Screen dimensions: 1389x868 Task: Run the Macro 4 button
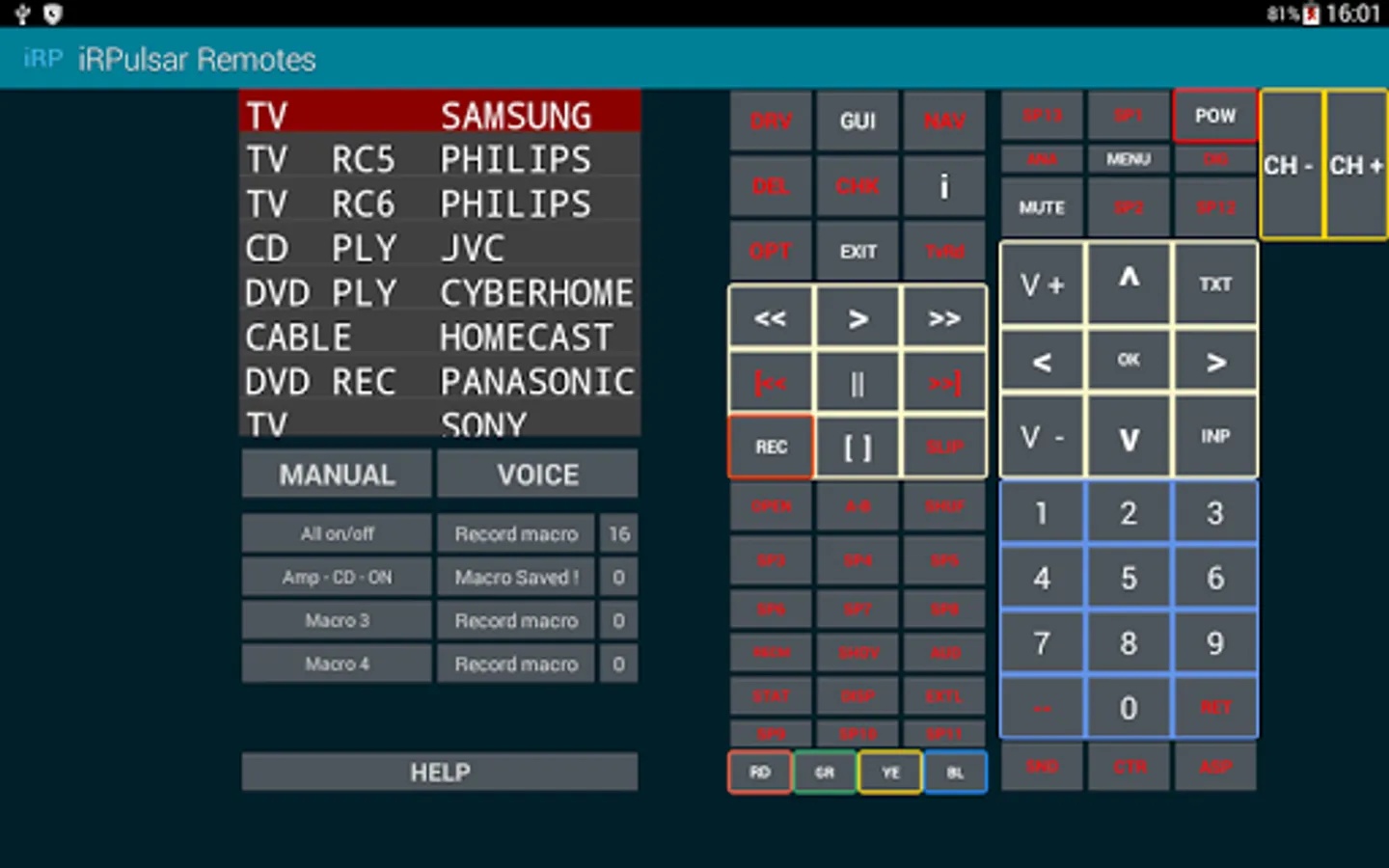(337, 664)
